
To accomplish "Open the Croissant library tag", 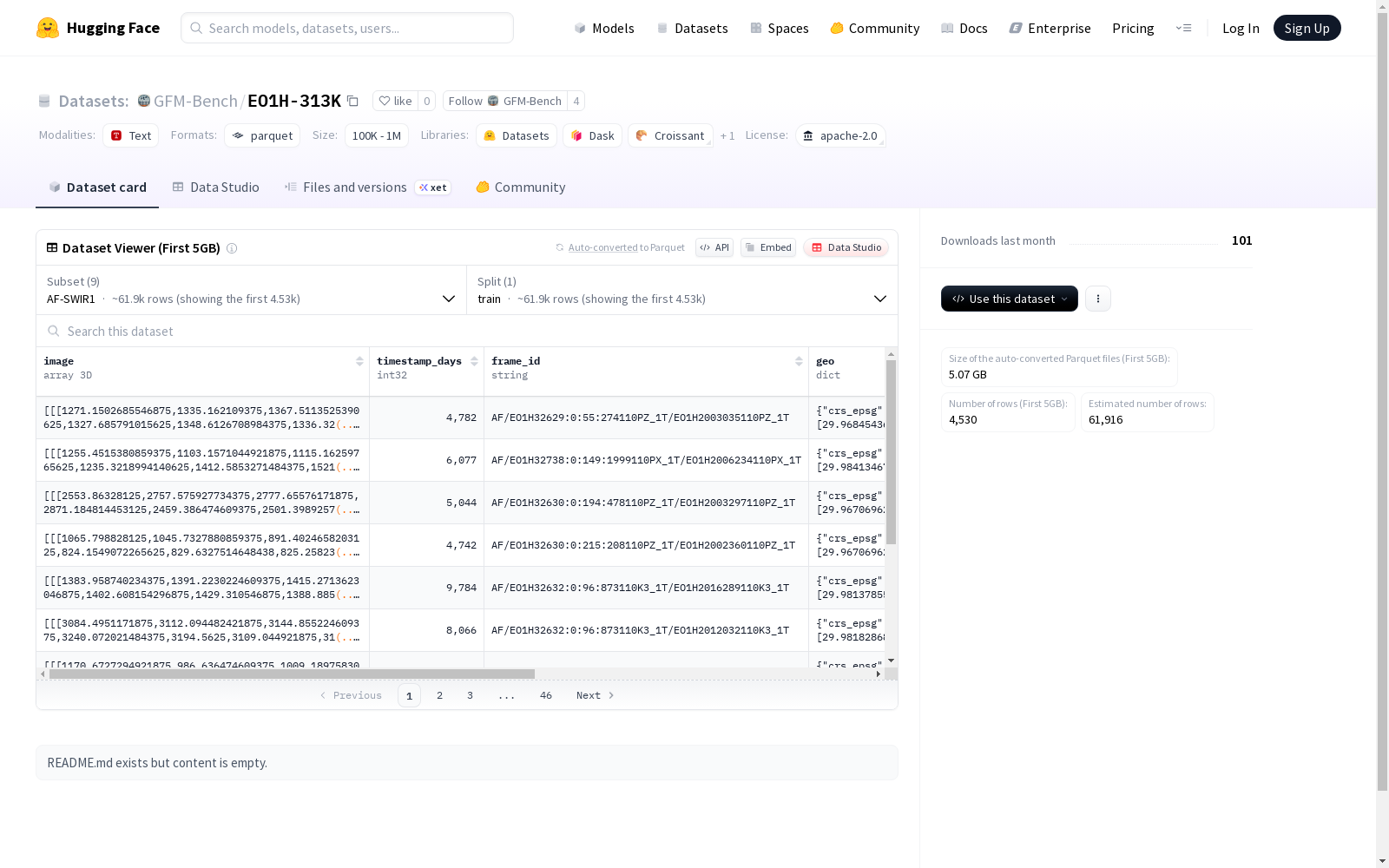I will click(670, 135).
